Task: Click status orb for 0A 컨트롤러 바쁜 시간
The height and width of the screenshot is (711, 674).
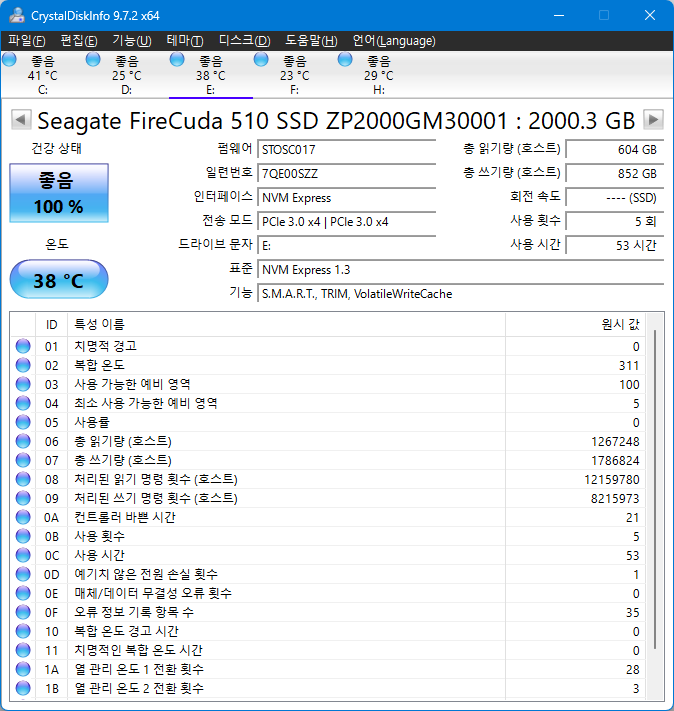Action: [x=23, y=517]
